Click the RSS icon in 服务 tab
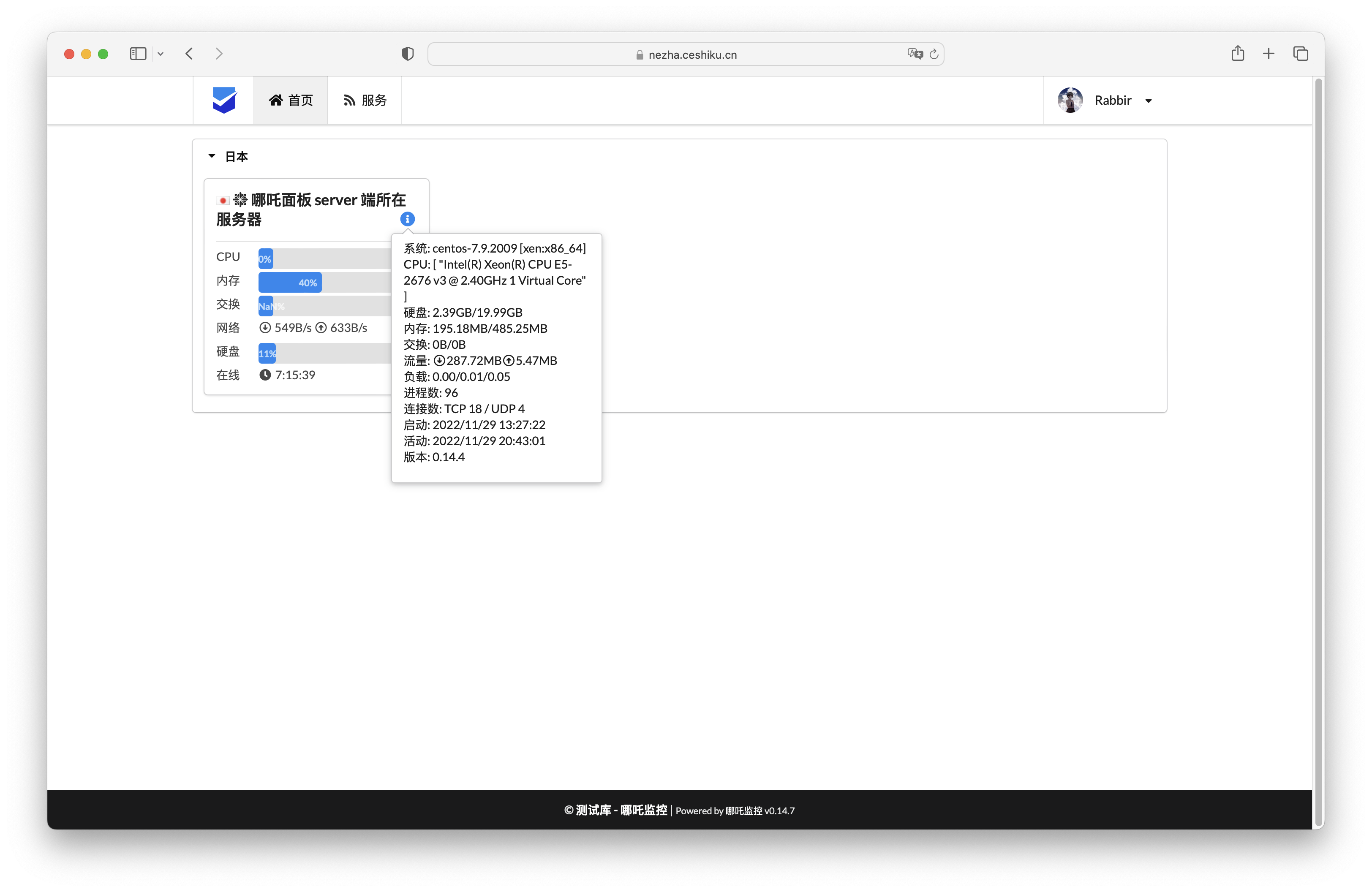Image resolution: width=1372 pixels, height=892 pixels. [x=349, y=101]
